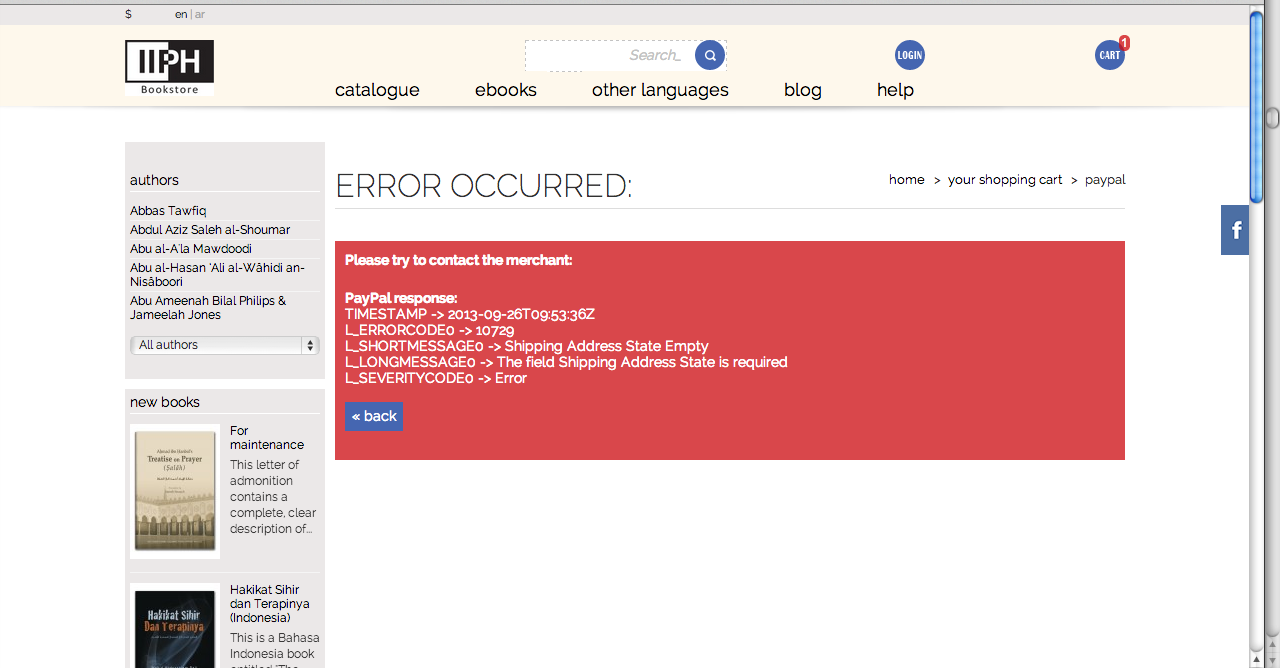Open the other languages menu
Screen dimensions: 1280x668
(x=660, y=90)
